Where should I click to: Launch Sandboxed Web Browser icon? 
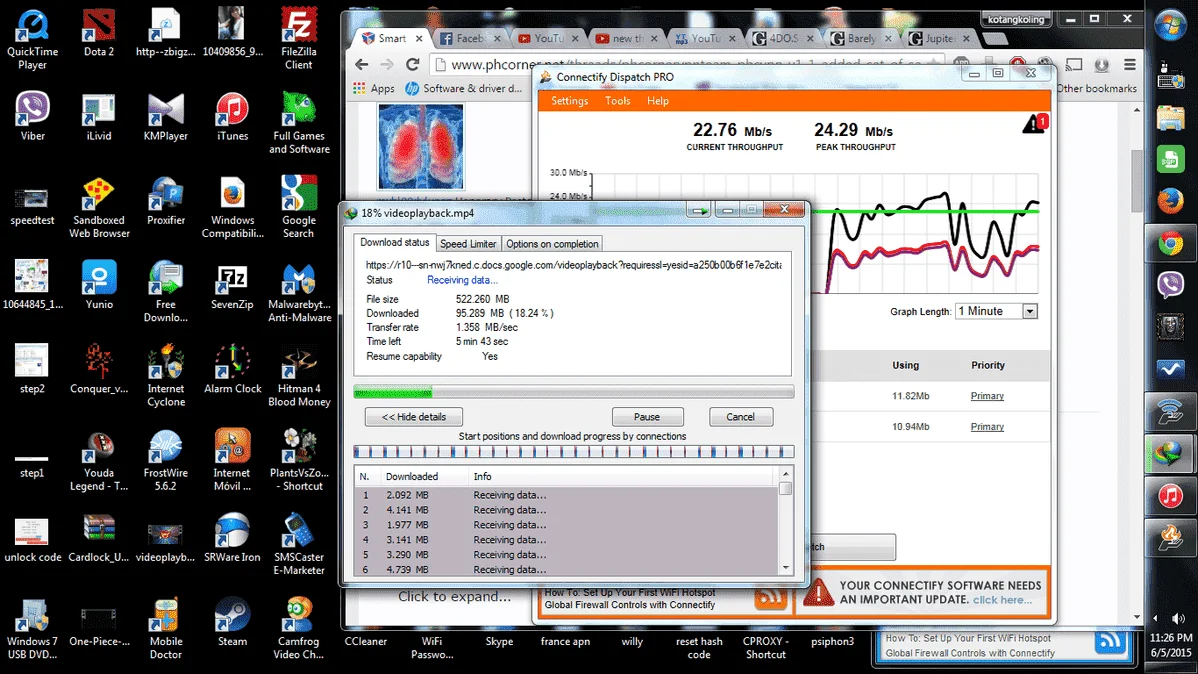tap(99, 207)
